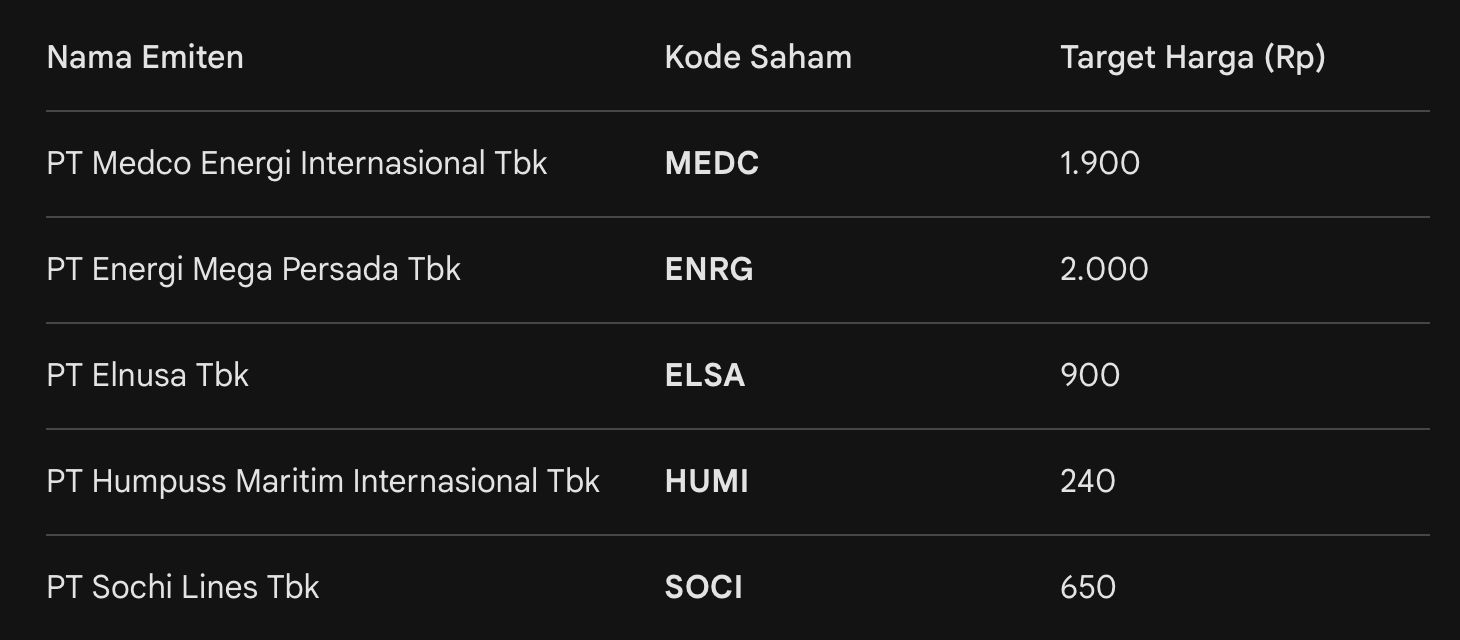The width and height of the screenshot is (1460, 640).
Task: Click the 240 target price value
Action: point(1087,482)
